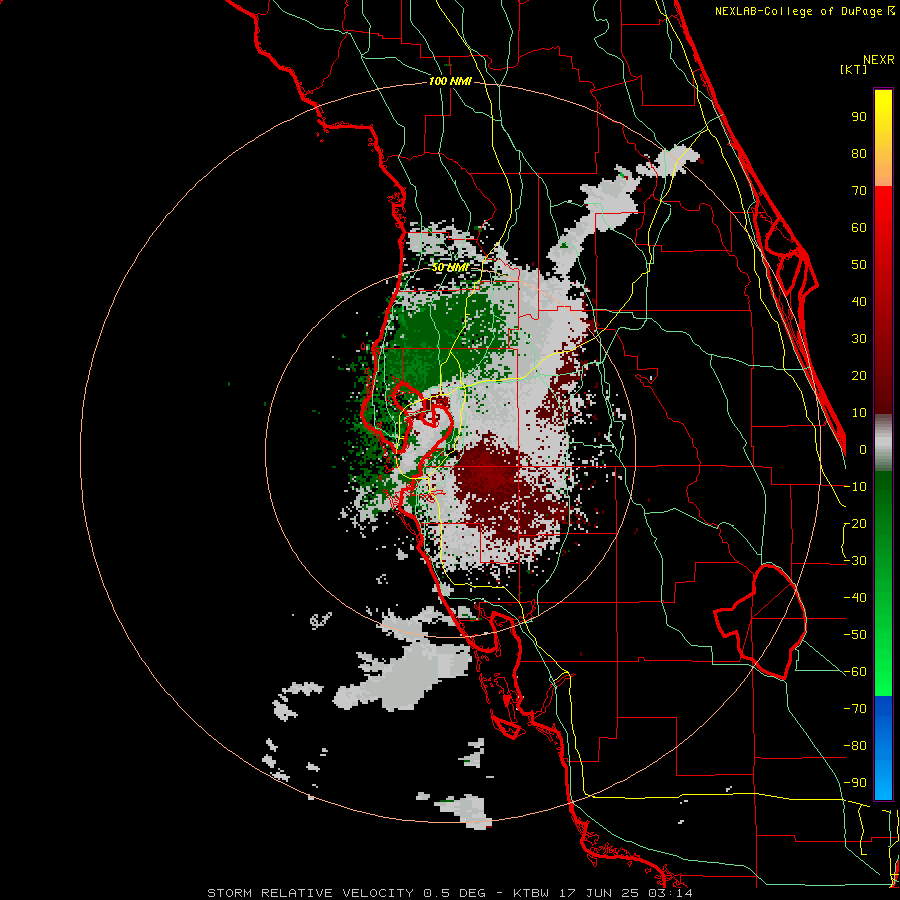Pick the orange segment of the color bar

[883, 169]
